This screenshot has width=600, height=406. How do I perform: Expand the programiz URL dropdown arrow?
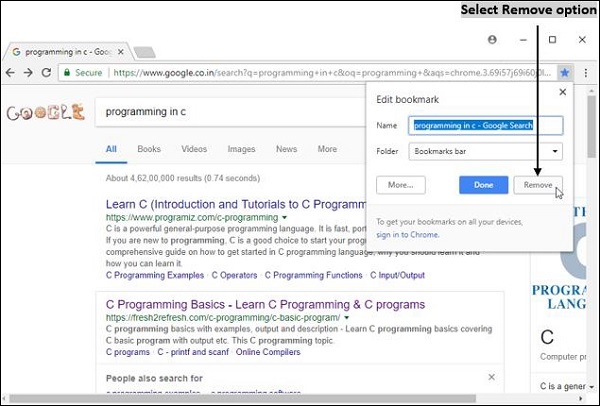[285, 216]
